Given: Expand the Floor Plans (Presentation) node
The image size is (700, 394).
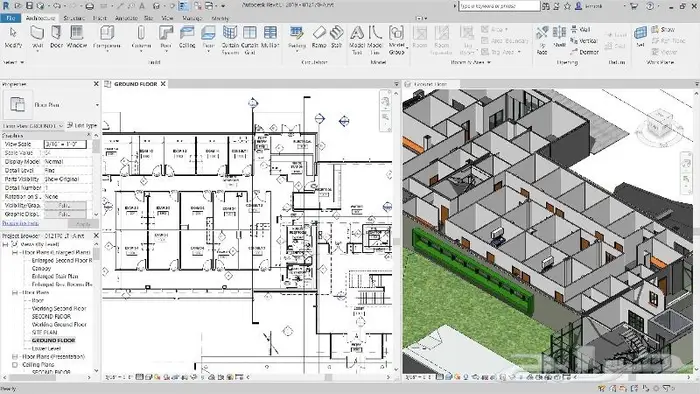Looking at the screenshot, I should tap(15, 357).
